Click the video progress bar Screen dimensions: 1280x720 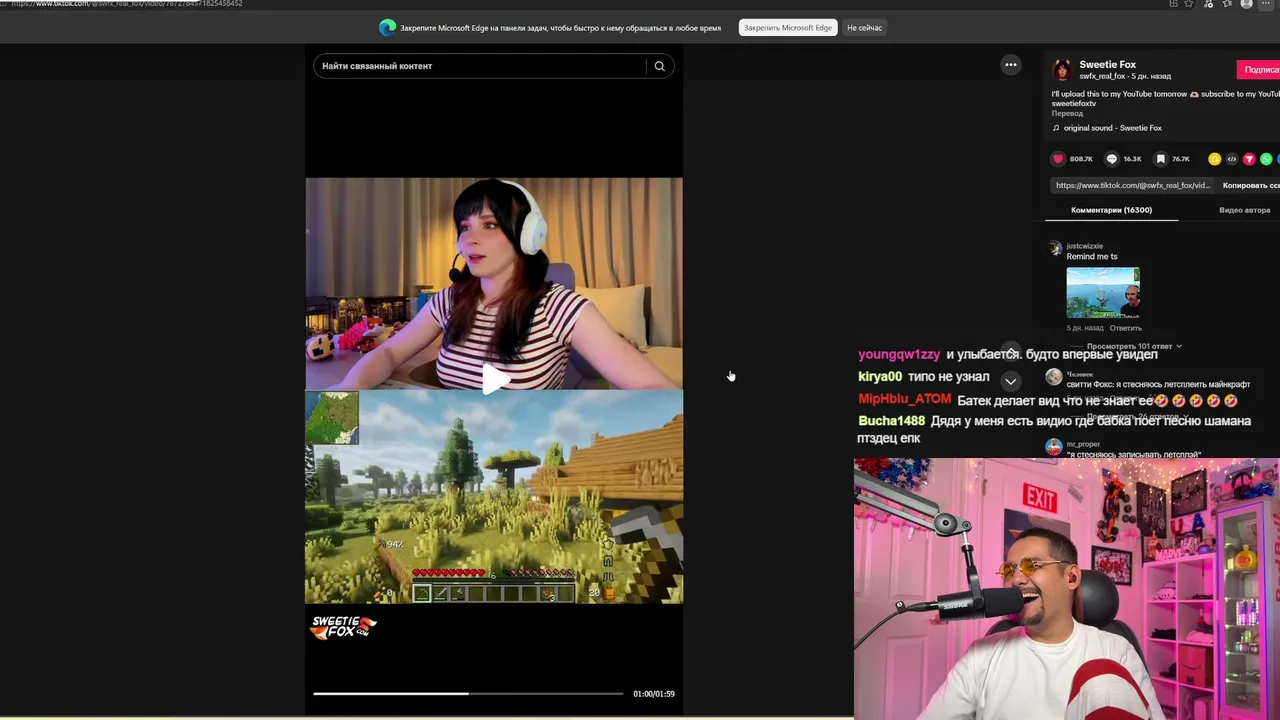coord(468,693)
